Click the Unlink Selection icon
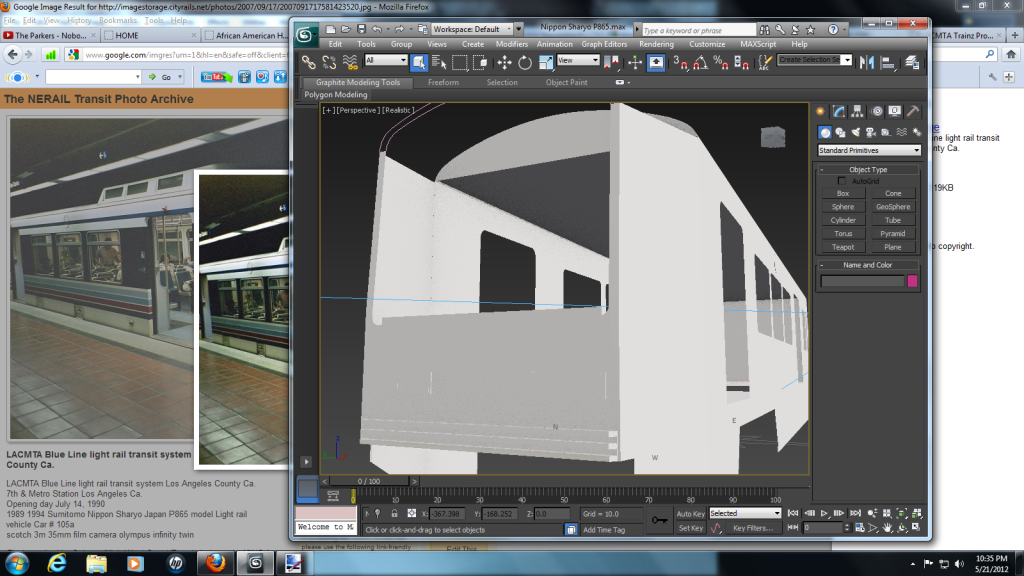 pyautogui.click(x=329, y=63)
